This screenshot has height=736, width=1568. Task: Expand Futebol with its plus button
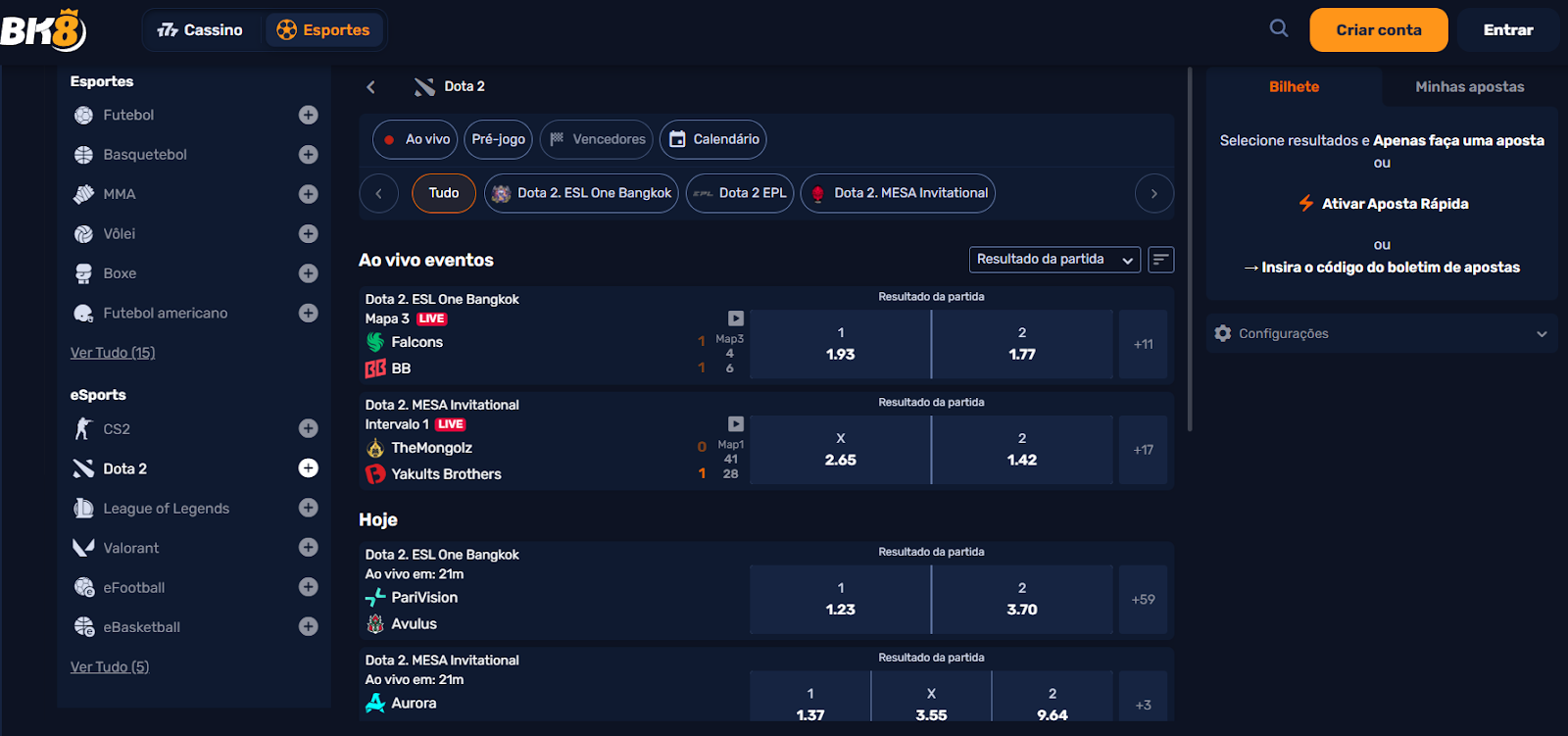click(x=308, y=115)
